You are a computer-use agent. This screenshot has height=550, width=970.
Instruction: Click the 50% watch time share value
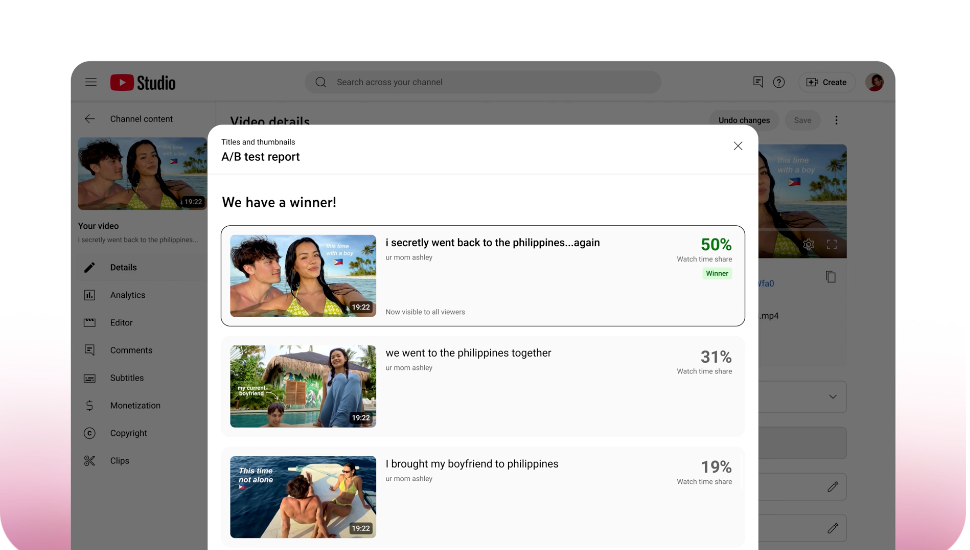tap(716, 244)
